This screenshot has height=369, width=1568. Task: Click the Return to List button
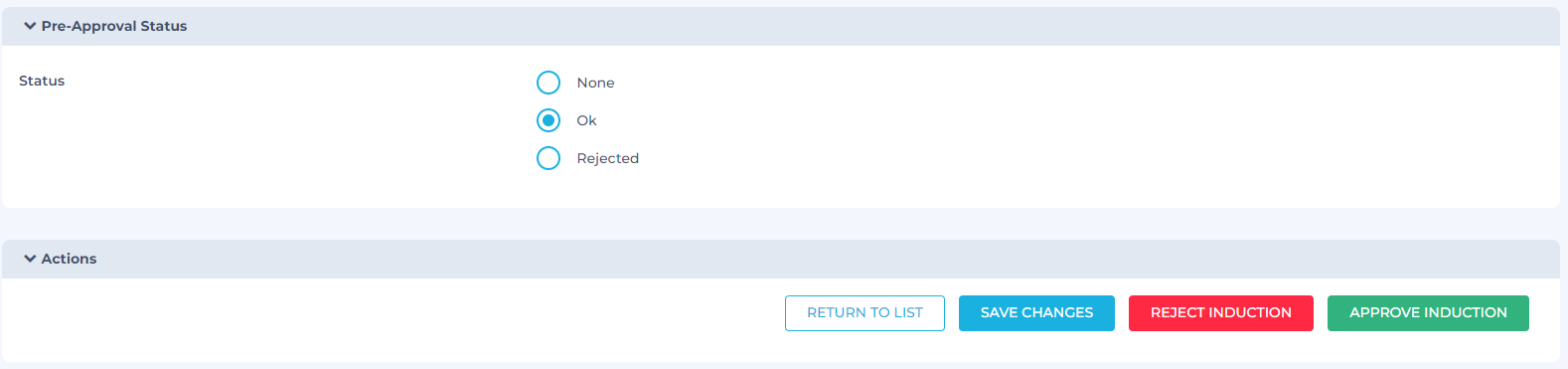pos(864,312)
